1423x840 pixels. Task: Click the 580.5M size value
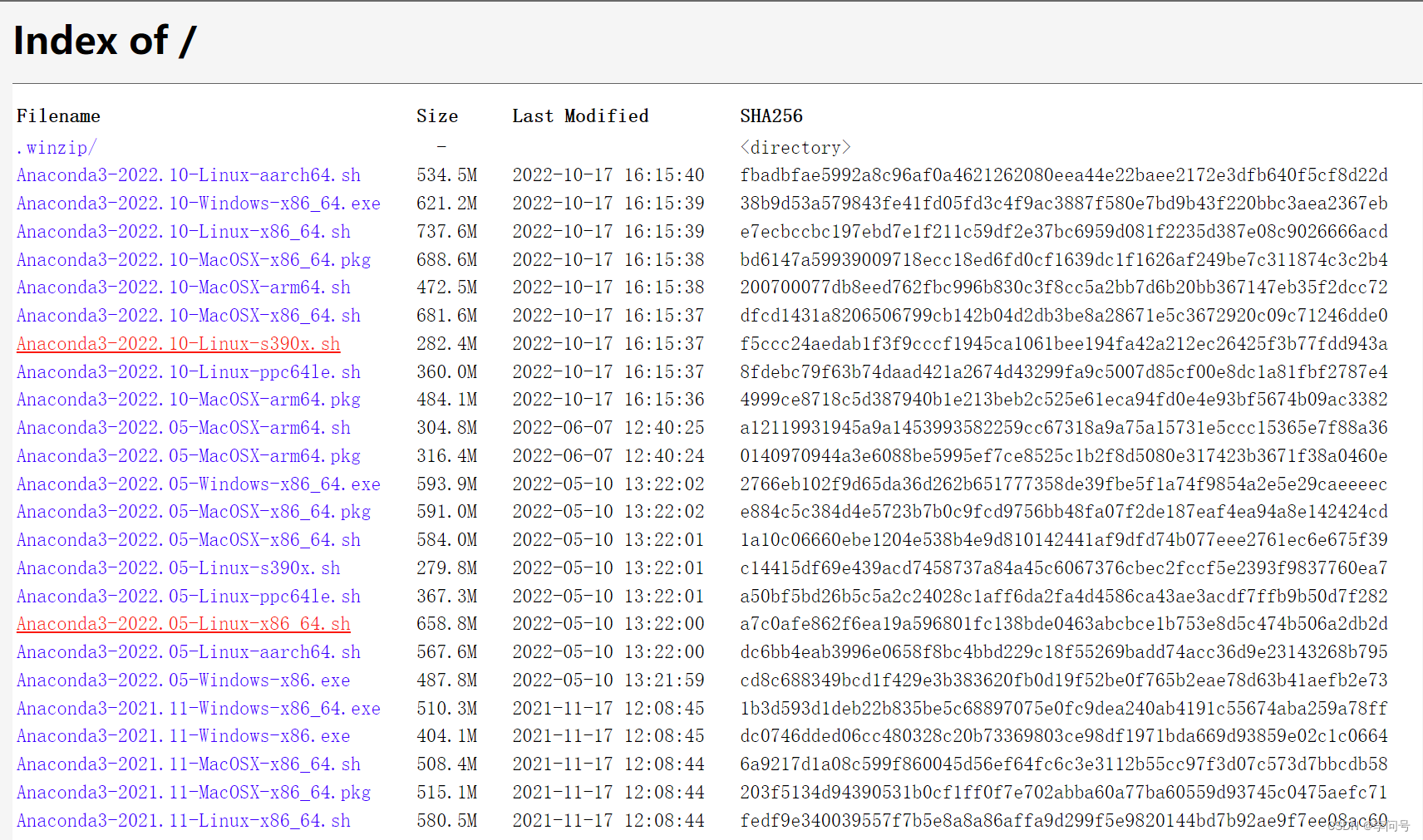[447, 821]
